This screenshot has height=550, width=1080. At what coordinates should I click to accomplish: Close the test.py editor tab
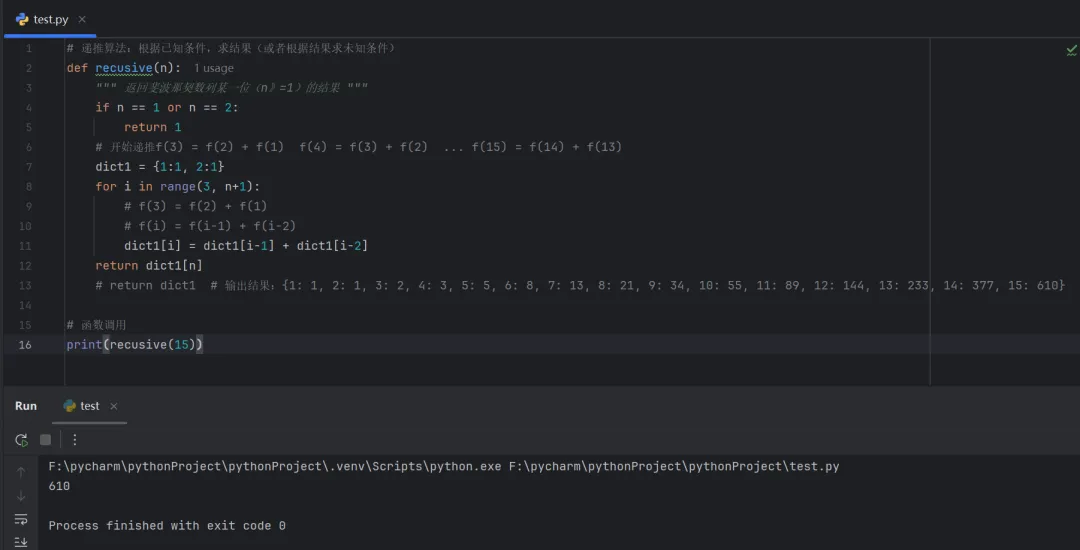point(82,19)
